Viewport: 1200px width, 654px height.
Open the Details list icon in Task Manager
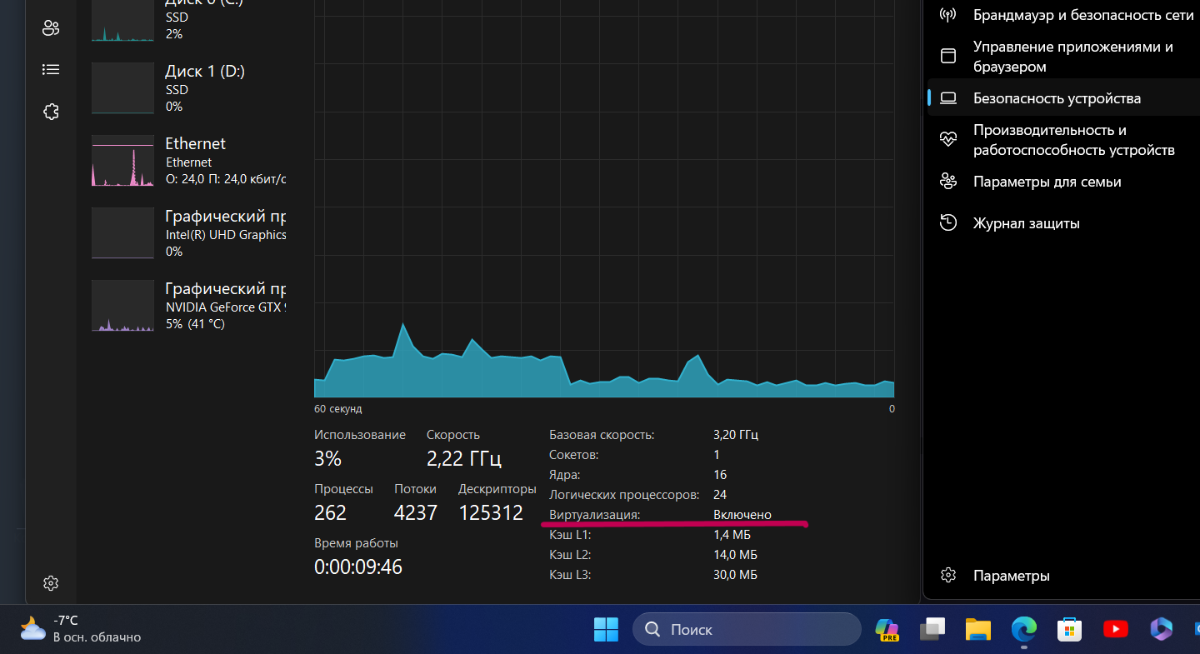click(51, 70)
